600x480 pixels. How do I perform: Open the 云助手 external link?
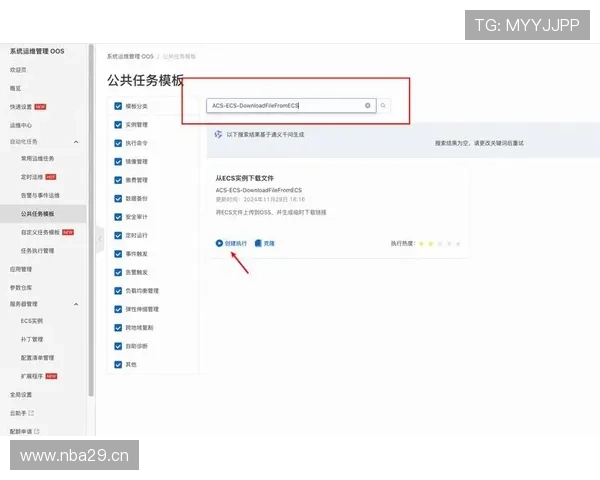(x=18, y=413)
